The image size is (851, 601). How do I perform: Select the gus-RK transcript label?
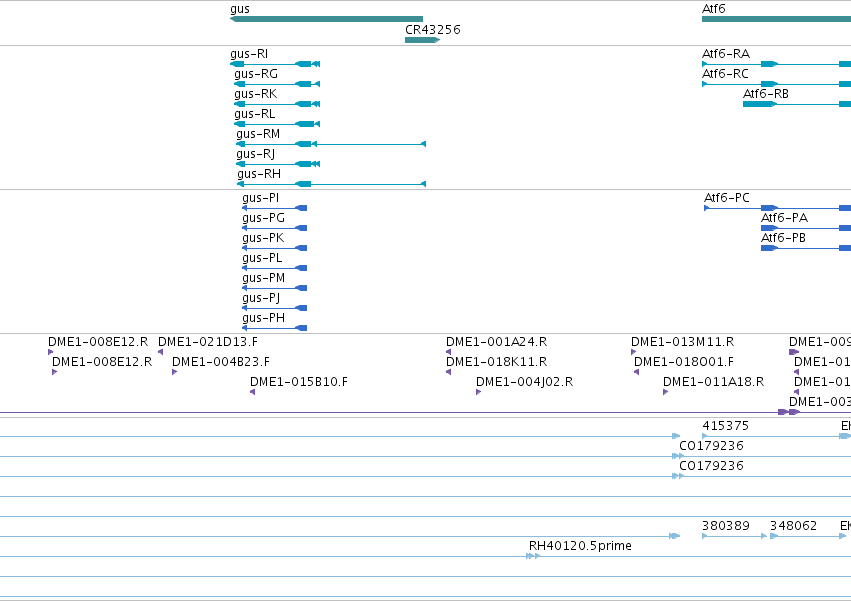click(256, 94)
